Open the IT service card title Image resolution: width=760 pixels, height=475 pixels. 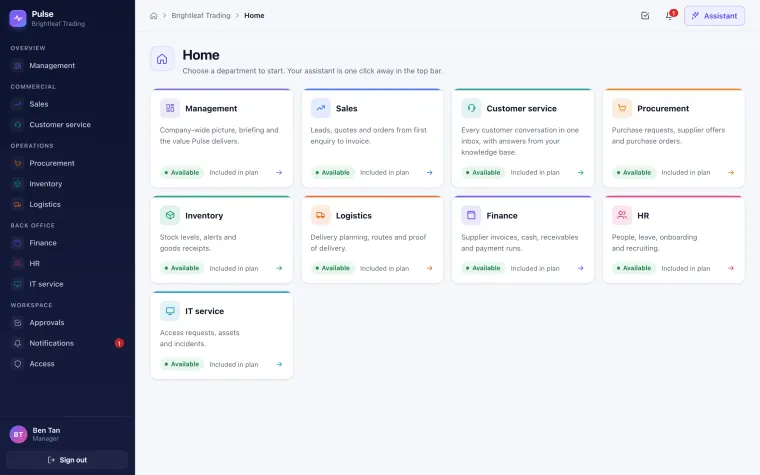pyautogui.click(x=205, y=311)
